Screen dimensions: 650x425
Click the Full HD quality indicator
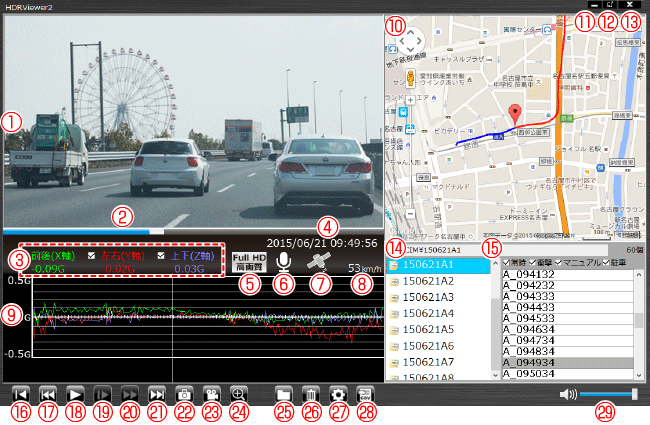pos(249,262)
